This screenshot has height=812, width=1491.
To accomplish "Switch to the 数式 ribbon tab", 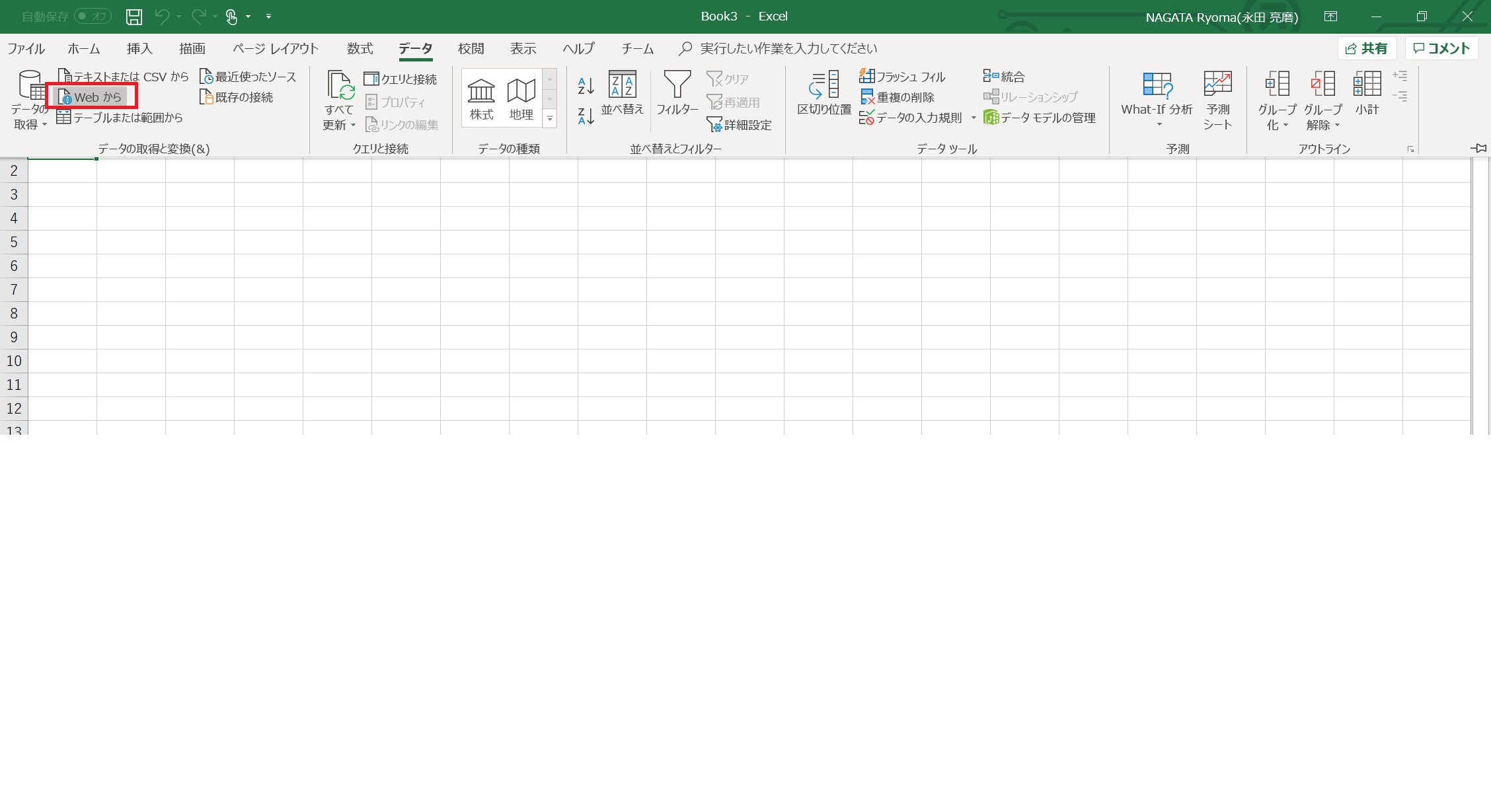I will coord(360,48).
